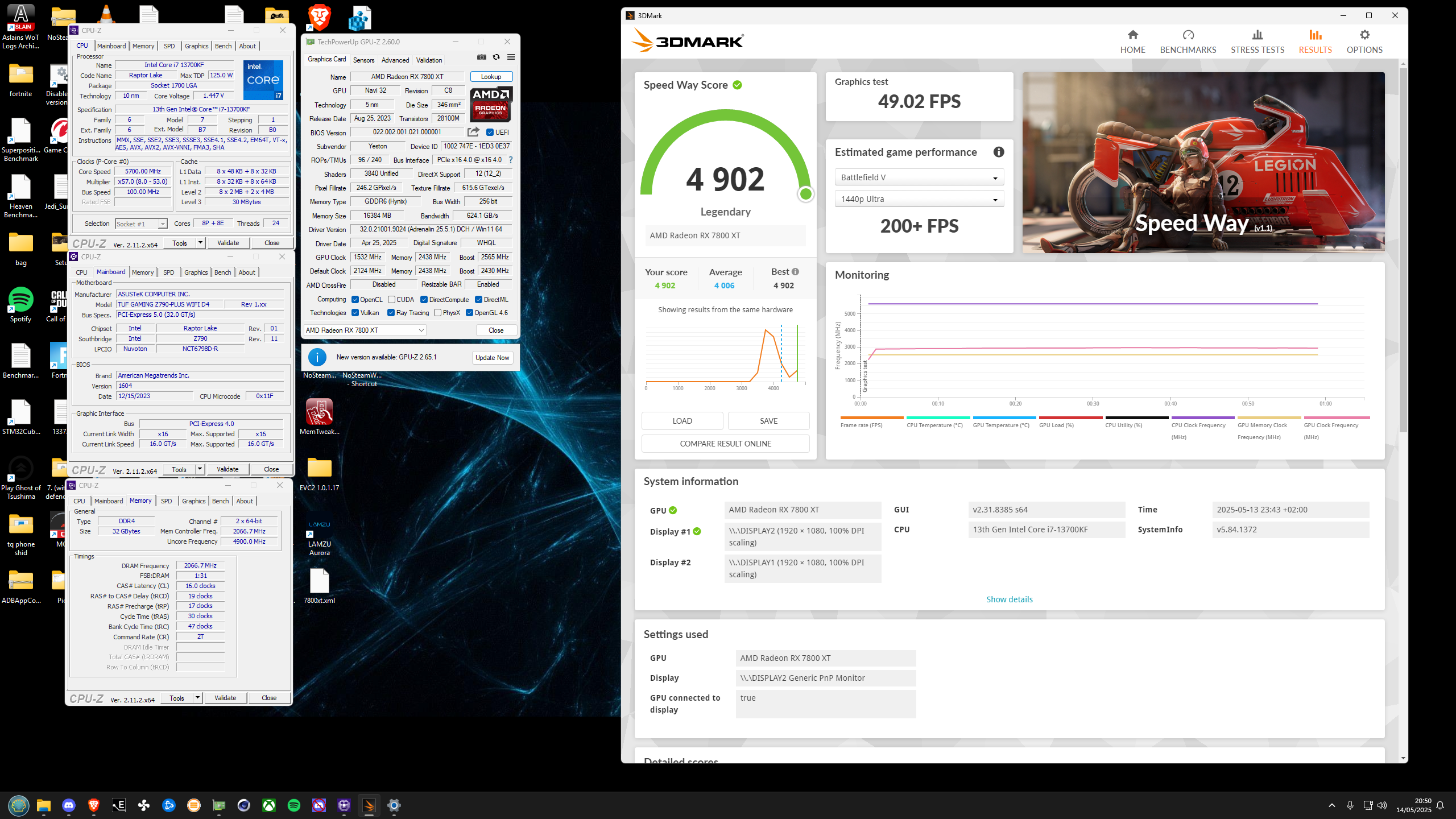Open 3DMark Home icon
1456x819 pixels.
point(1132,35)
